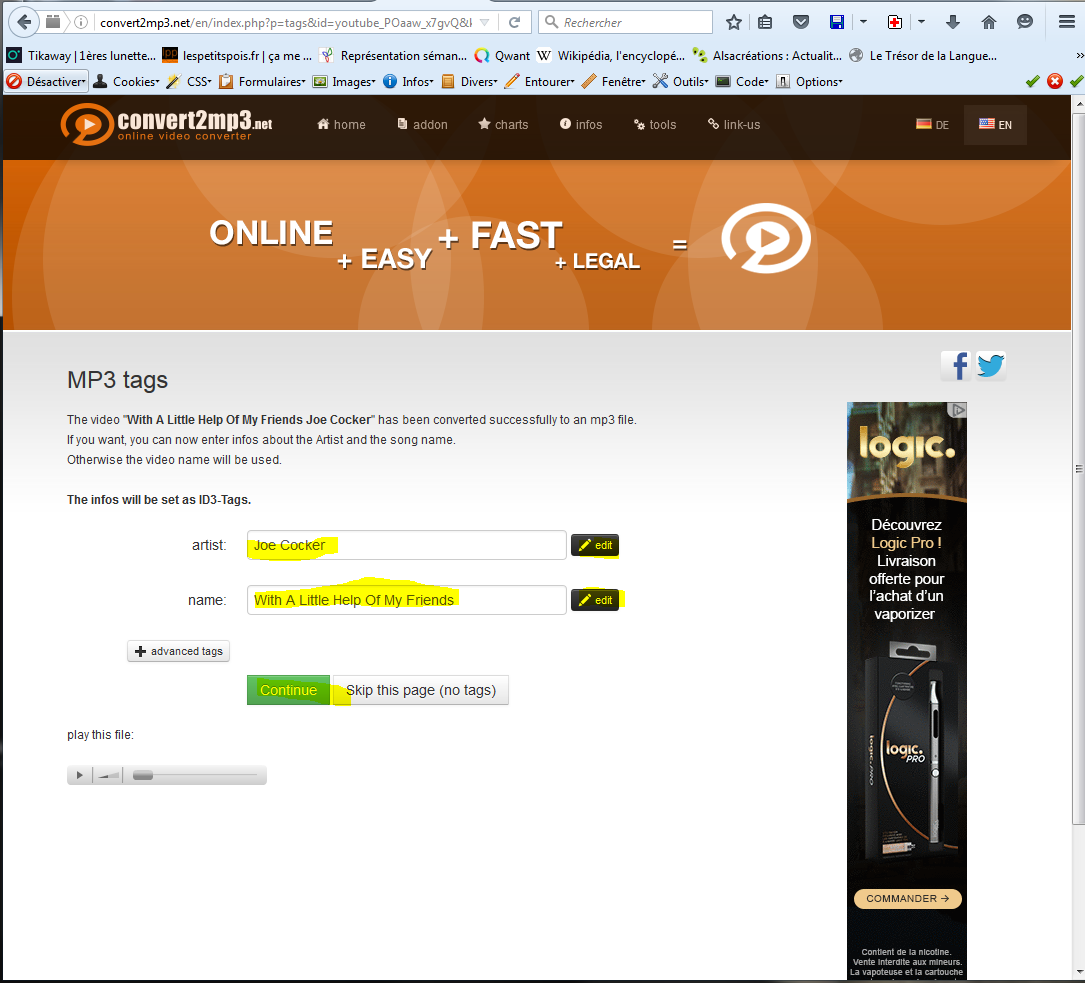Image resolution: width=1085 pixels, height=983 pixels.
Task: Open the Firefox hamburger menu
Action: coord(1066,22)
